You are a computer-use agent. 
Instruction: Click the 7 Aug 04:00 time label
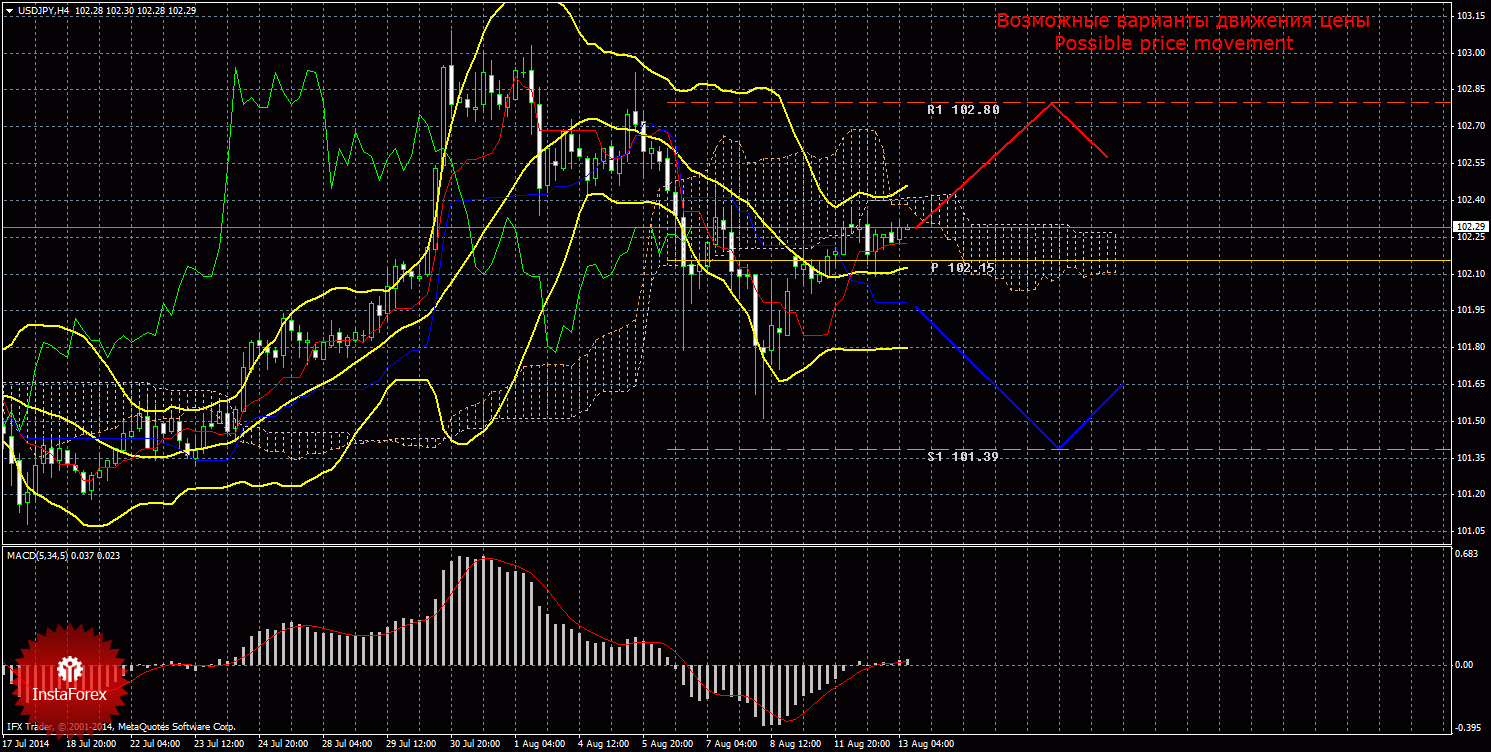[732, 745]
